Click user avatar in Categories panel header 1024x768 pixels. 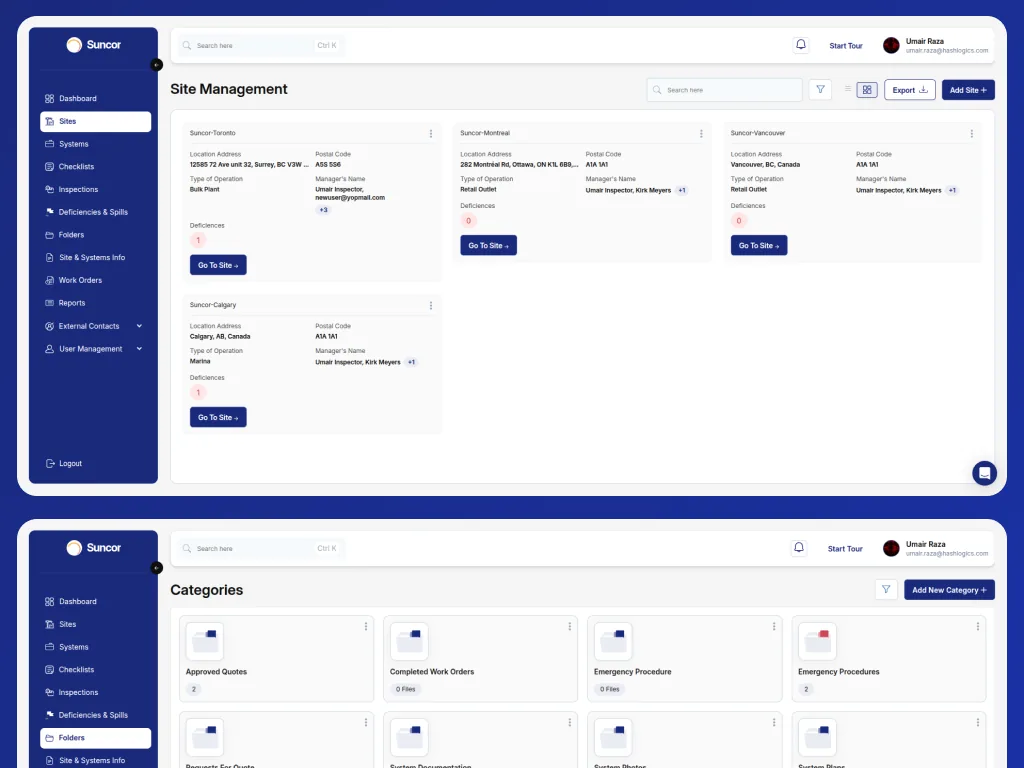click(x=891, y=548)
